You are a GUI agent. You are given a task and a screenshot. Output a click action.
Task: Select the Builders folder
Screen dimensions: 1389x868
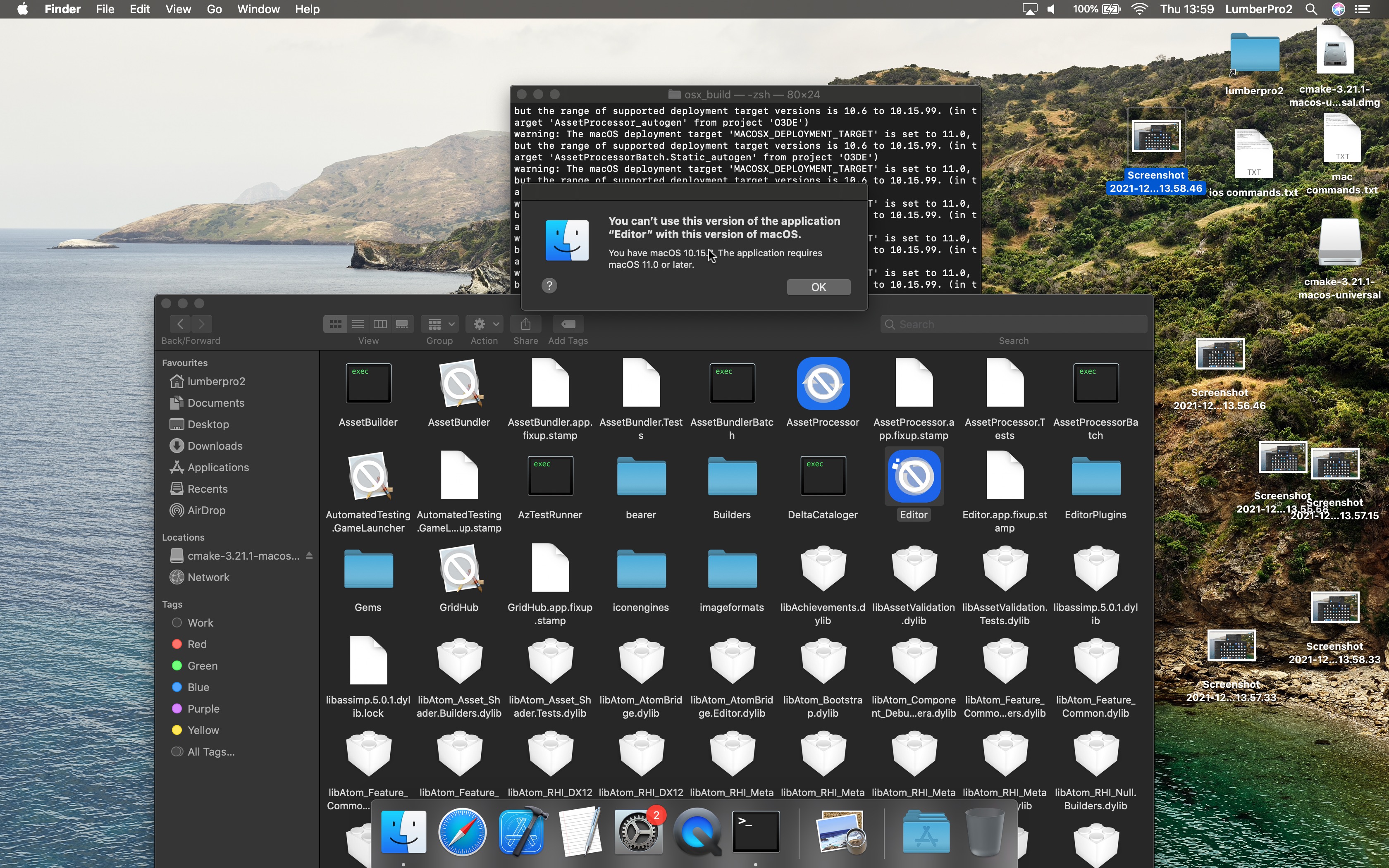click(732, 476)
